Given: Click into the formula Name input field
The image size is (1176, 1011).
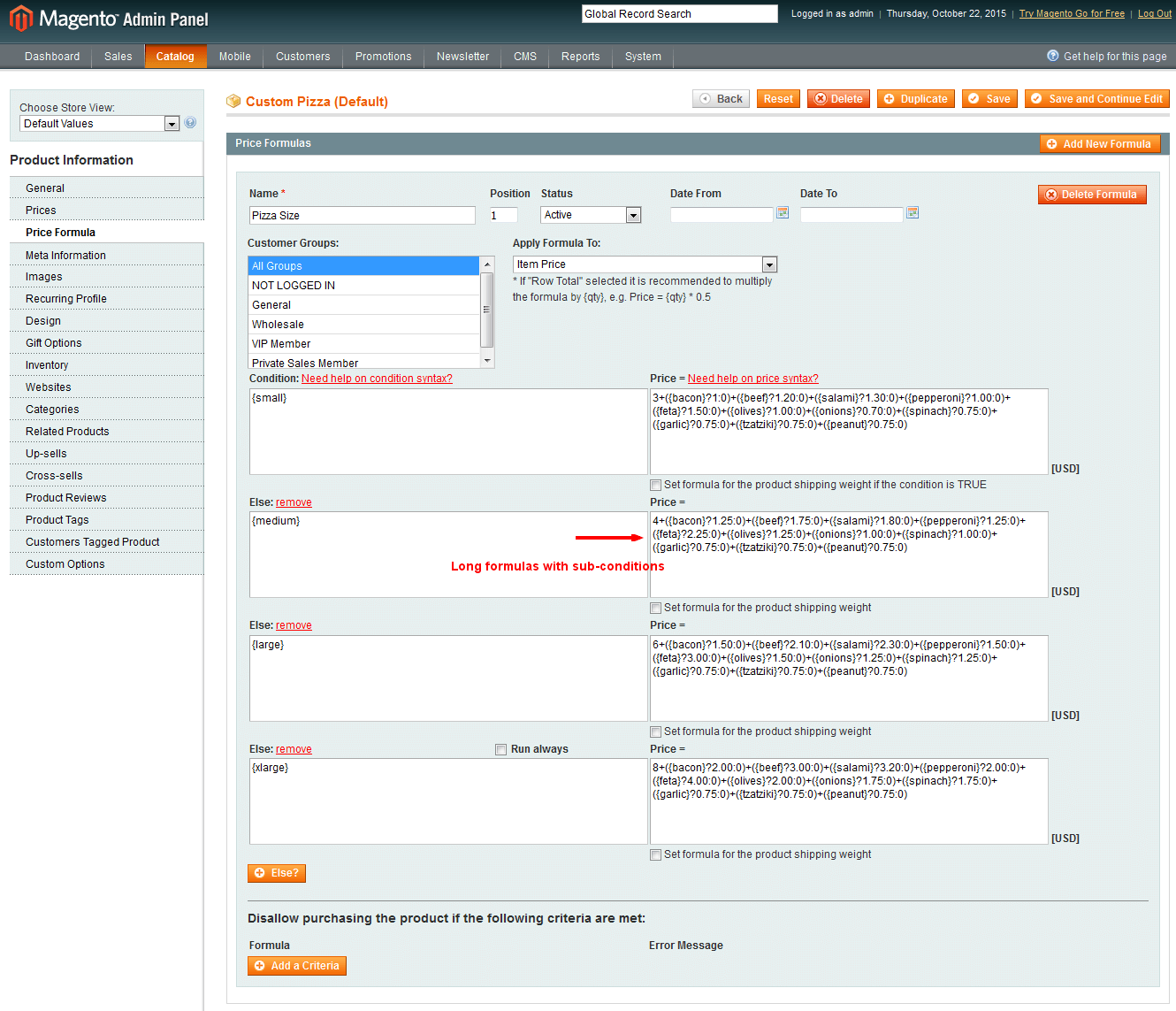Looking at the screenshot, I should pos(362,216).
